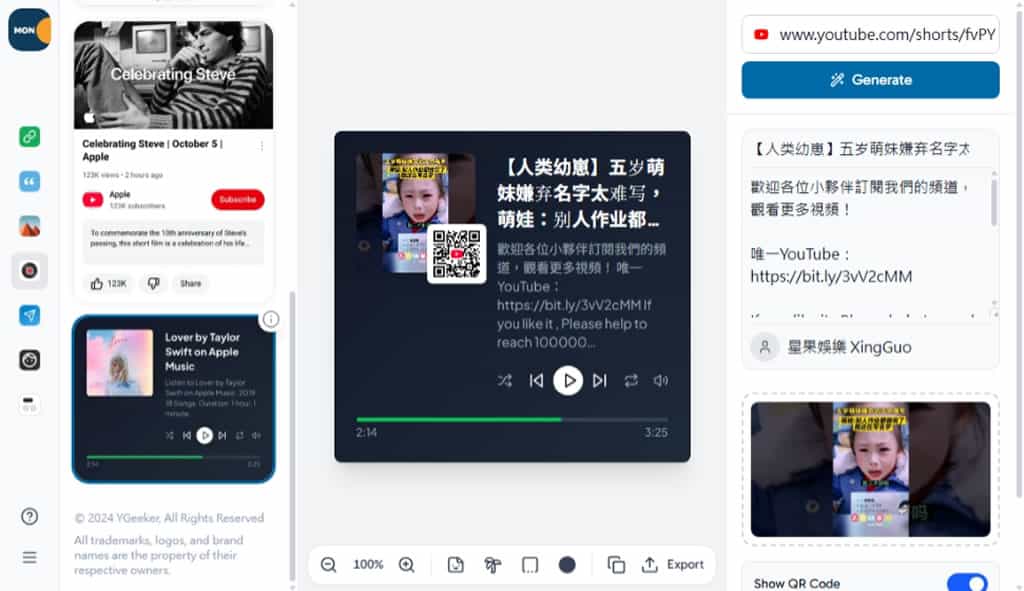Click the YouTube icon beside Apple channel
Screen dimensions: 1024x591
click(93, 200)
